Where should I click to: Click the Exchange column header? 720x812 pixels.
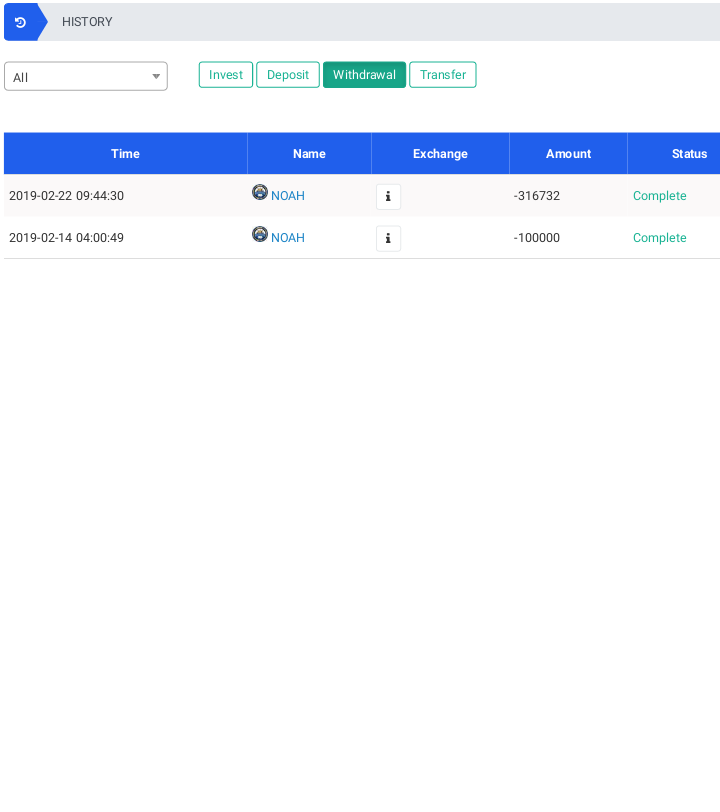tap(440, 154)
